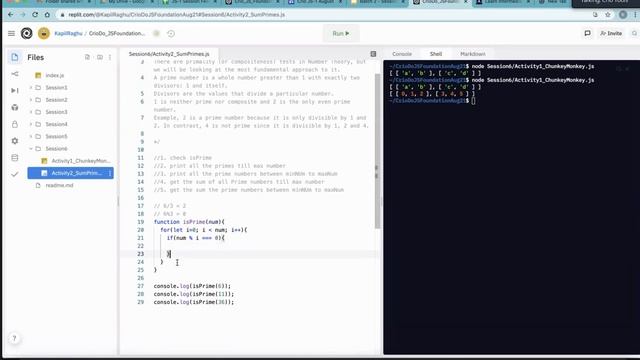This screenshot has height=360, width=640.
Task: Click the Files panel heading
Action: coord(36,58)
